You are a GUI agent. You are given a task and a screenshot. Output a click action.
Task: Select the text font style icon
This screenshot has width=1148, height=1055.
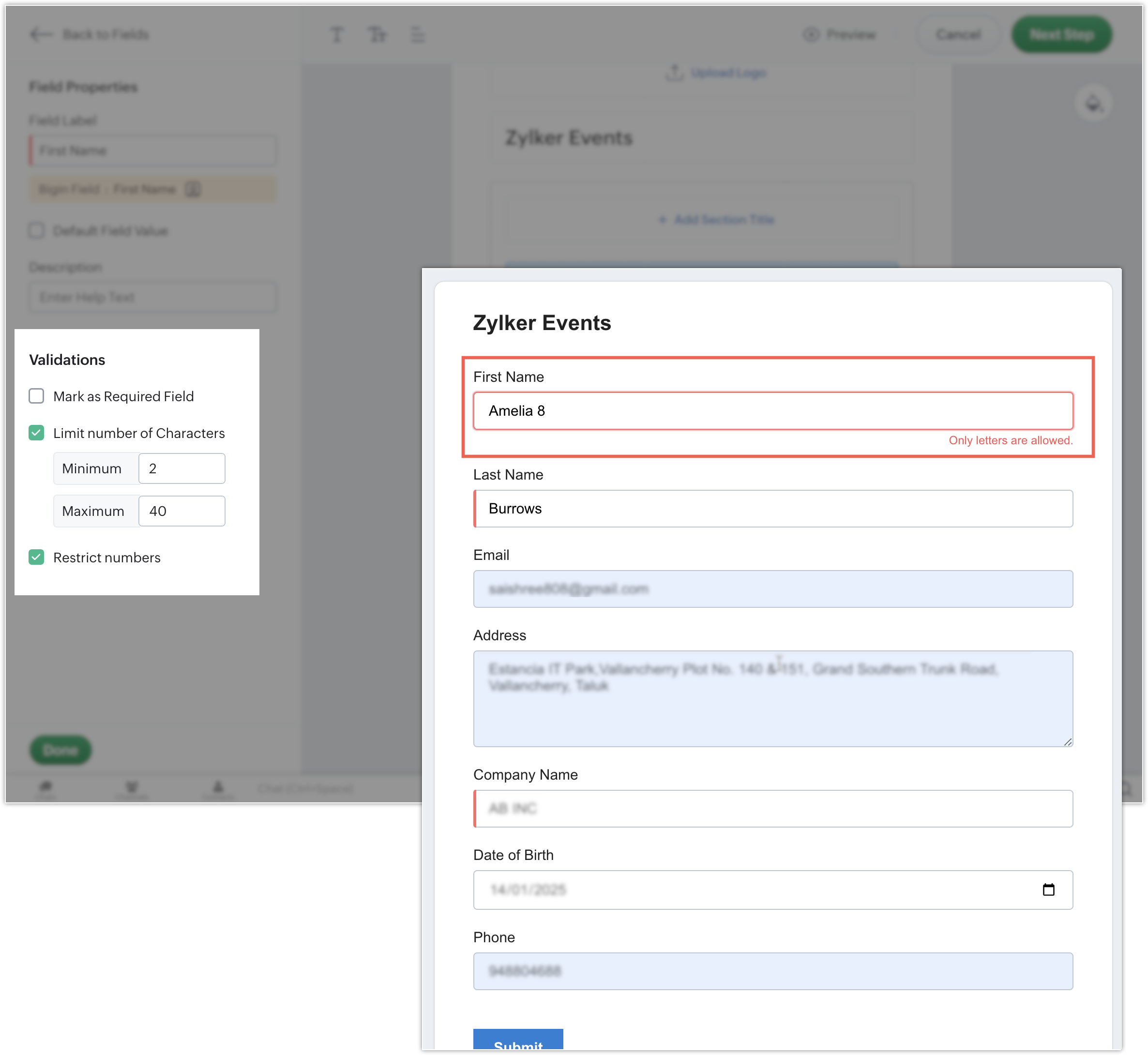[x=337, y=35]
